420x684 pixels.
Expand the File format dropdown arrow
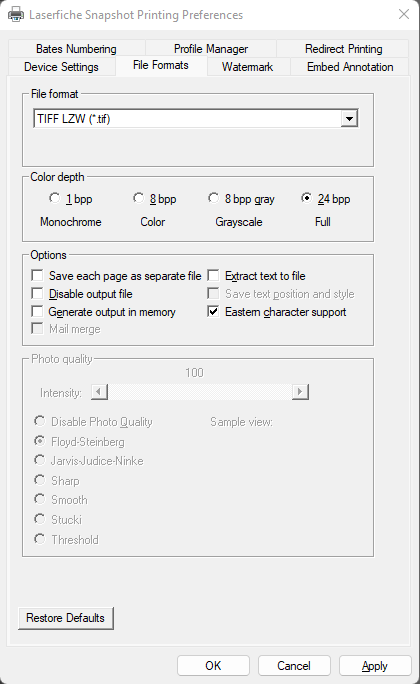coord(349,118)
